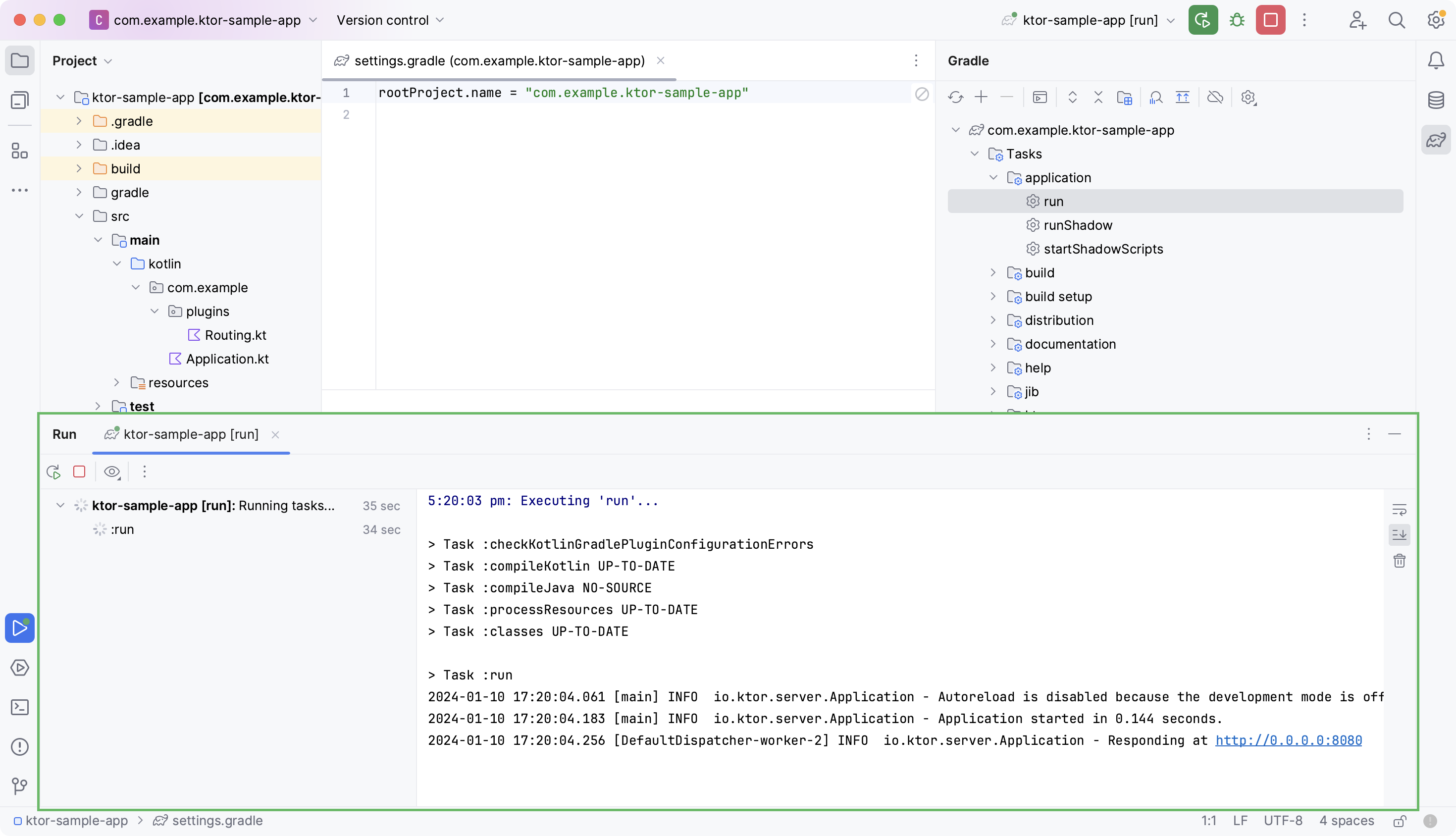Toggle the Gradle tool window elephant icon
This screenshot has width=1456, height=836.
point(1435,140)
